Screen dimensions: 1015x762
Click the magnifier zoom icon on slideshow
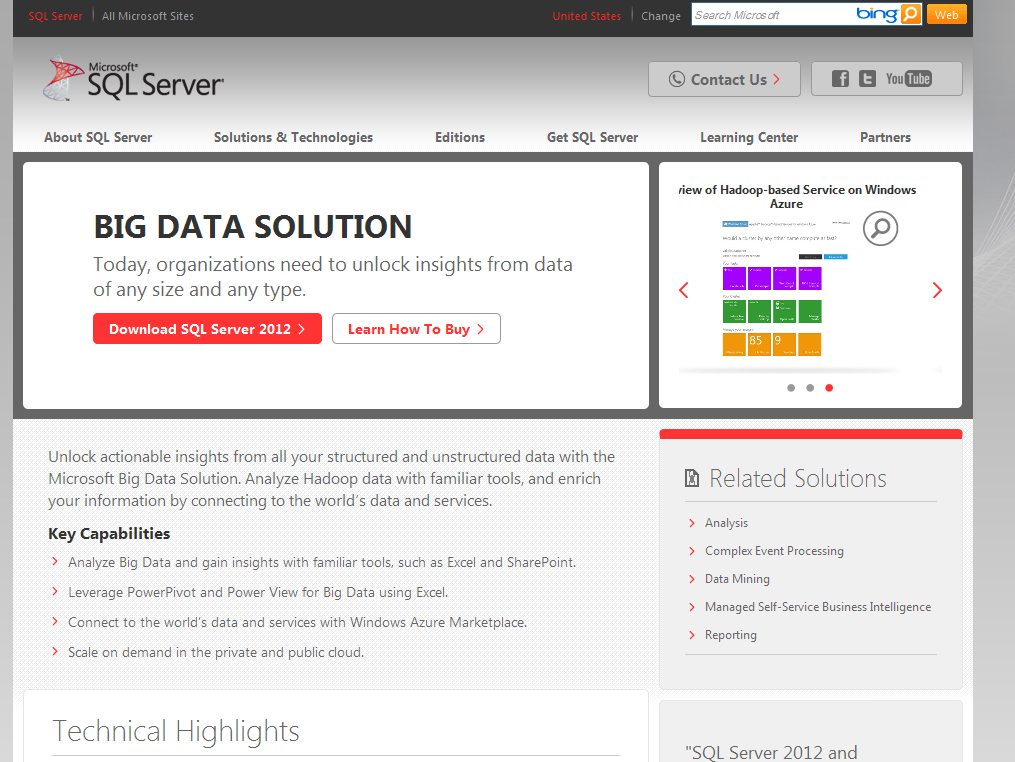click(x=880, y=229)
